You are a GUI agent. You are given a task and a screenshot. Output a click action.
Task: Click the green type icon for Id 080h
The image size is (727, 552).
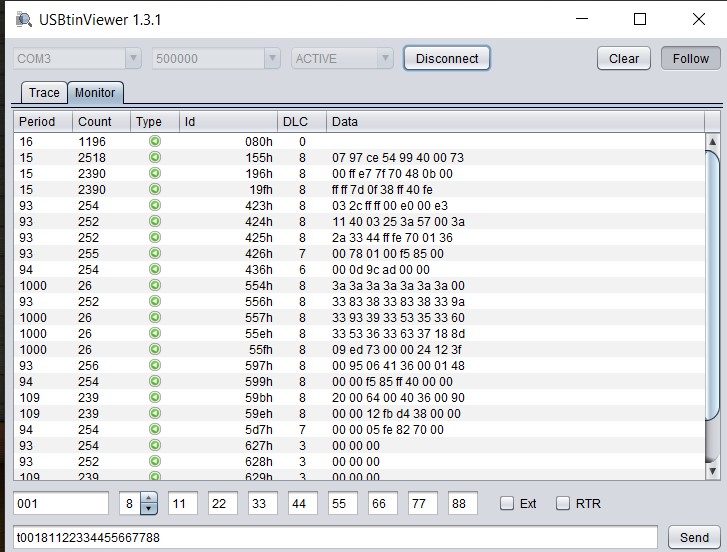tap(155, 142)
